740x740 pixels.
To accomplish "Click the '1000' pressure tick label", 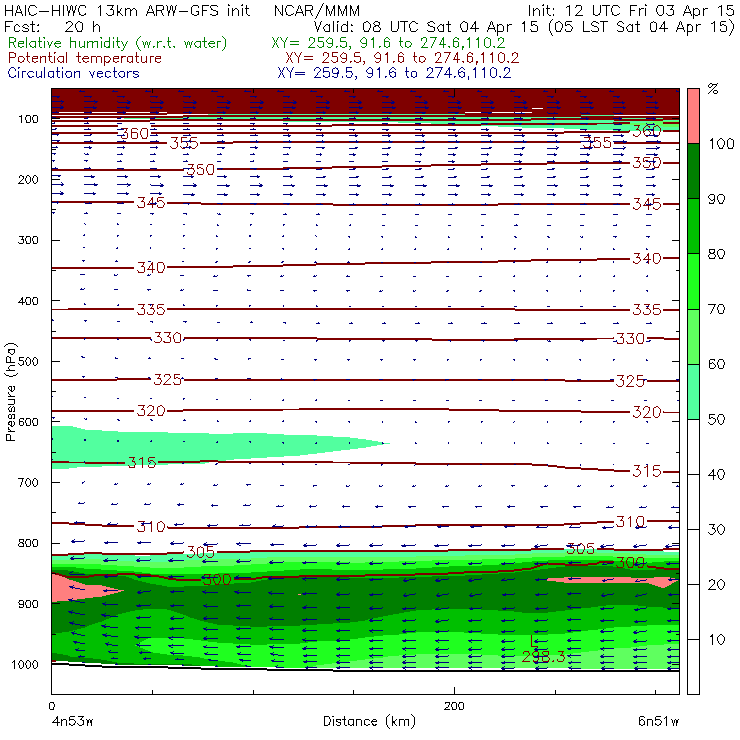I will [25, 664].
